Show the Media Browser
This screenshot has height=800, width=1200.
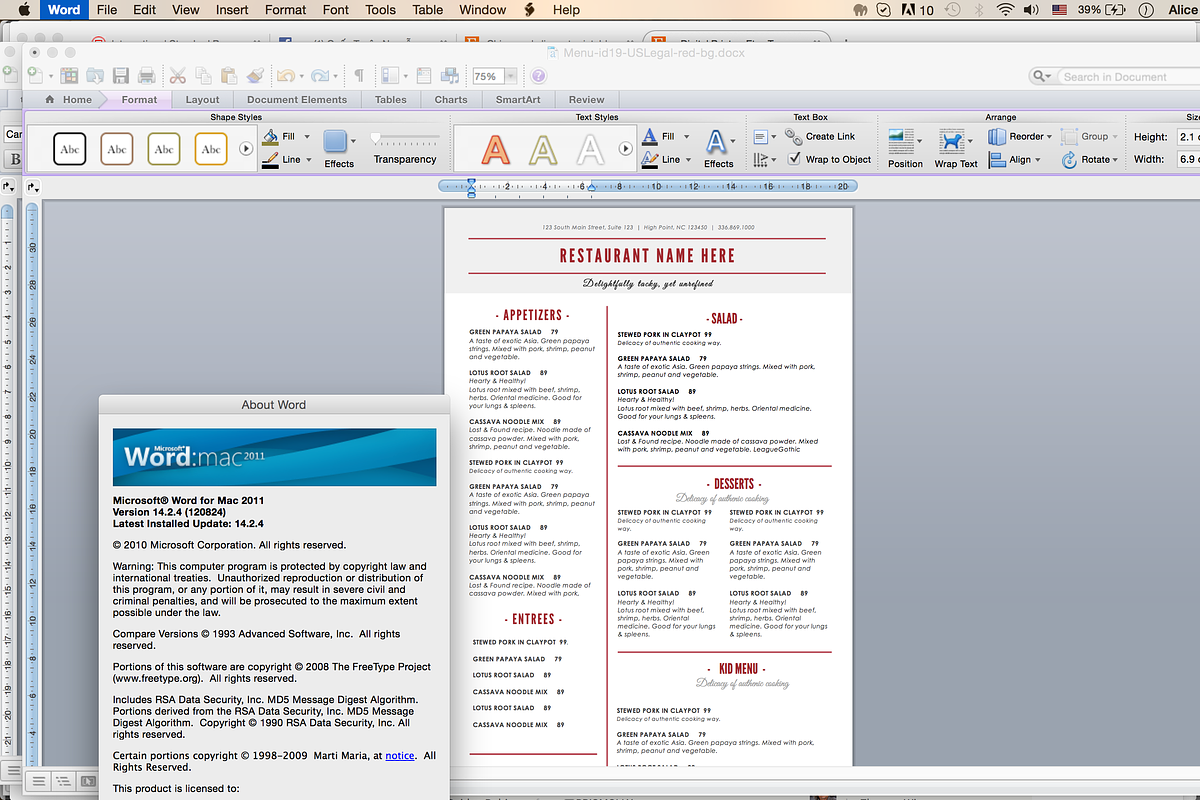[x=450, y=75]
